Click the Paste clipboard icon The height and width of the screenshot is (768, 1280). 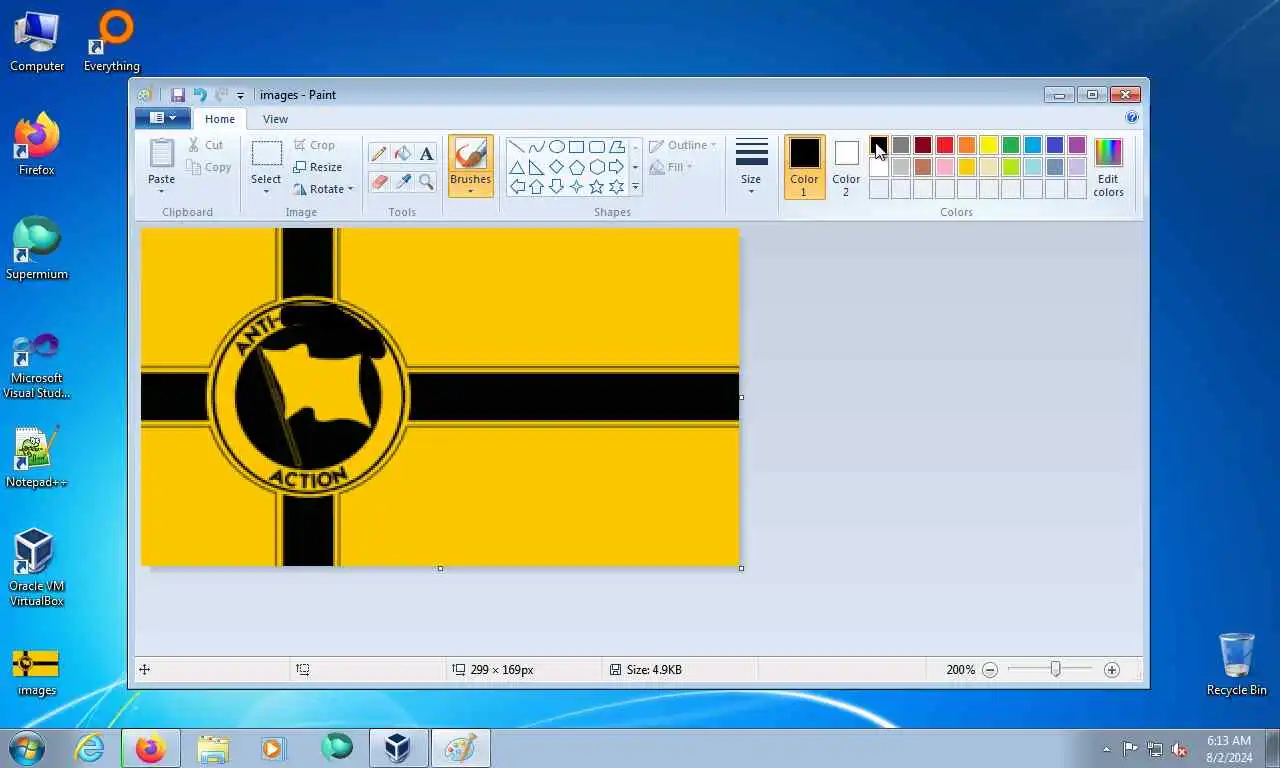[x=161, y=154]
